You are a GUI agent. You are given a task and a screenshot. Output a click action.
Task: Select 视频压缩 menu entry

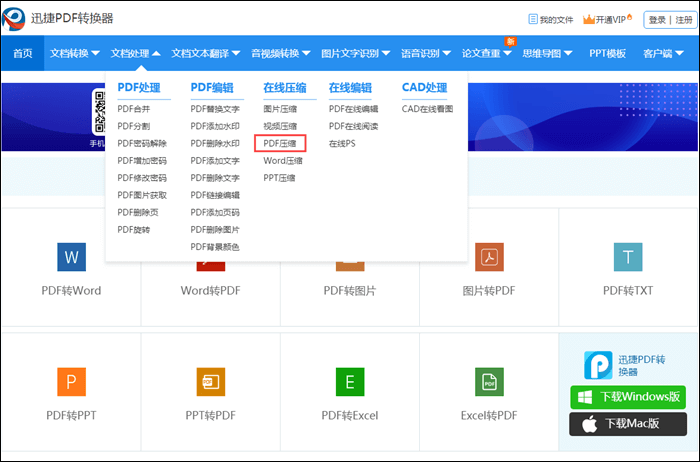280,126
